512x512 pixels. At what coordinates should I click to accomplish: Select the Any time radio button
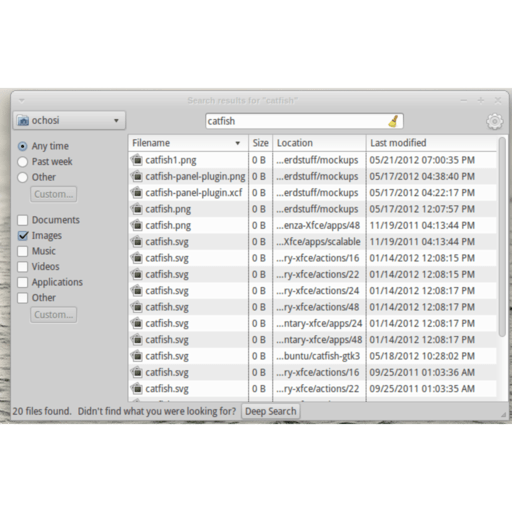click(x=22, y=146)
